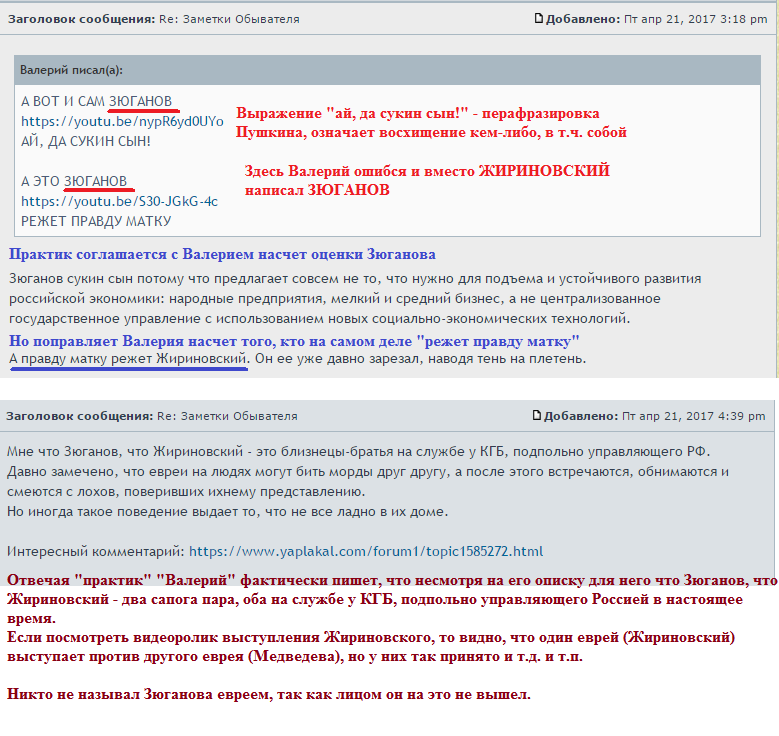
Task: Open the youtu.be/S30-JGkG-4c link
Action: pos(119,201)
